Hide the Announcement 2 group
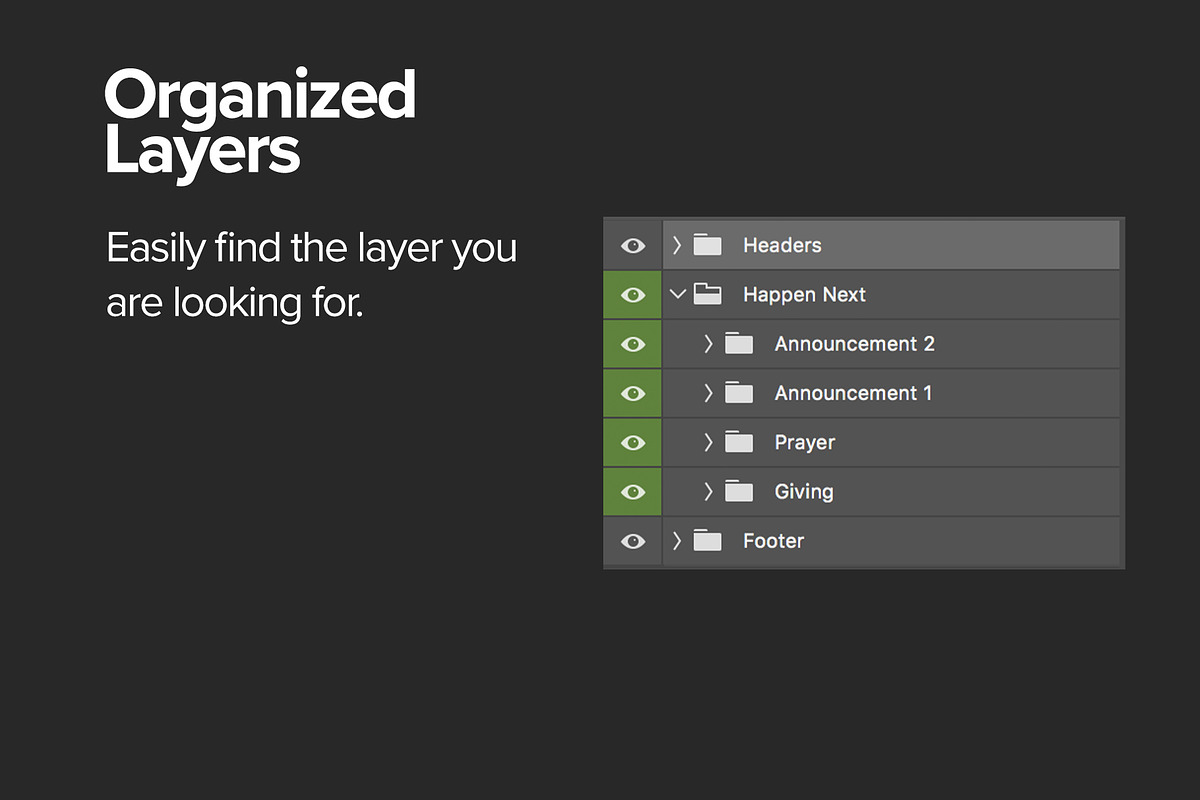 [x=632, y=344]
